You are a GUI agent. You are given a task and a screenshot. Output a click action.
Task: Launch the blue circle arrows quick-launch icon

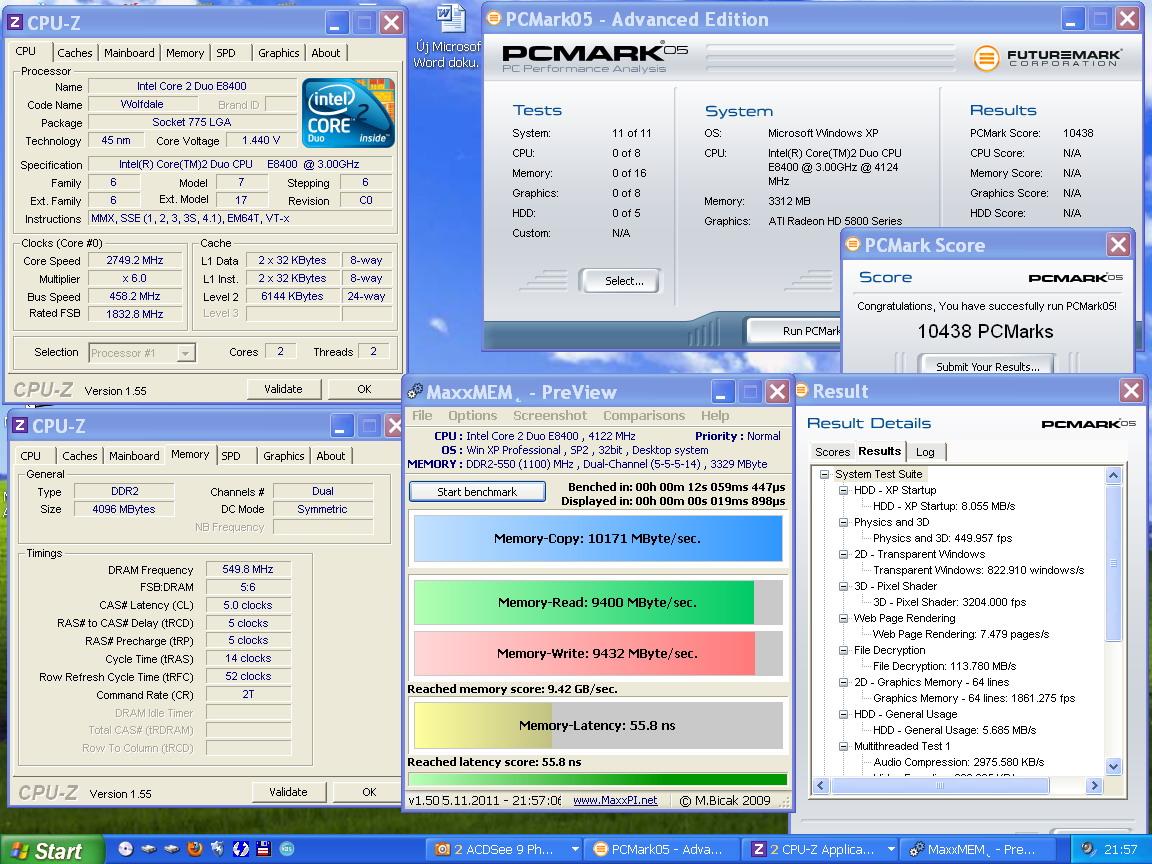tap(241, 849)
